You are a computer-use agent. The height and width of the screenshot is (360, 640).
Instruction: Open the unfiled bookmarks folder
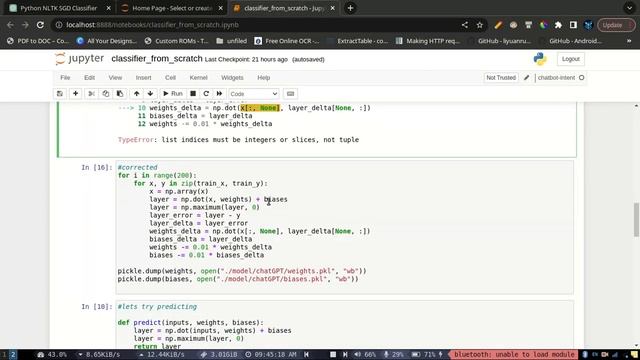click(x=231, y=41)
